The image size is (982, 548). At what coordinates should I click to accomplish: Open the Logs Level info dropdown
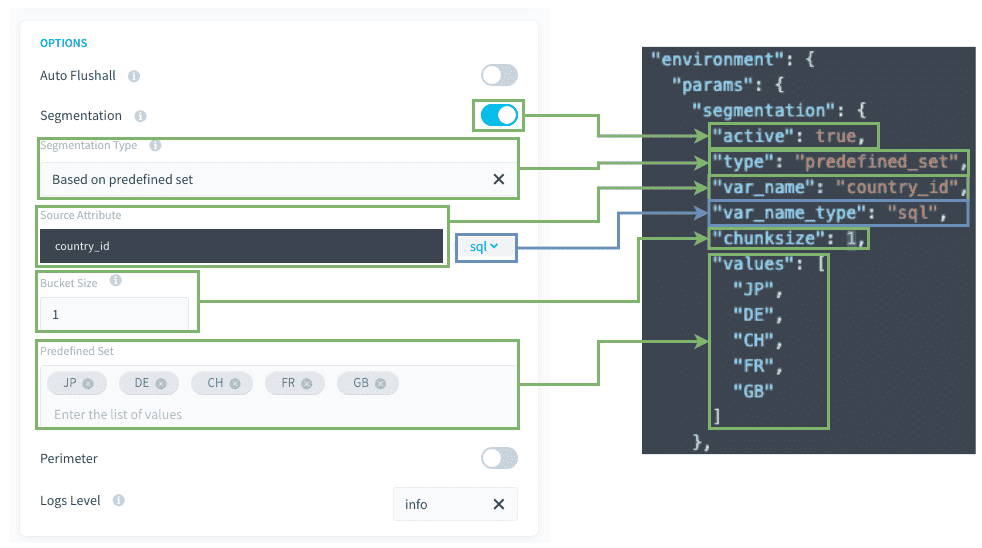point(455,504)
